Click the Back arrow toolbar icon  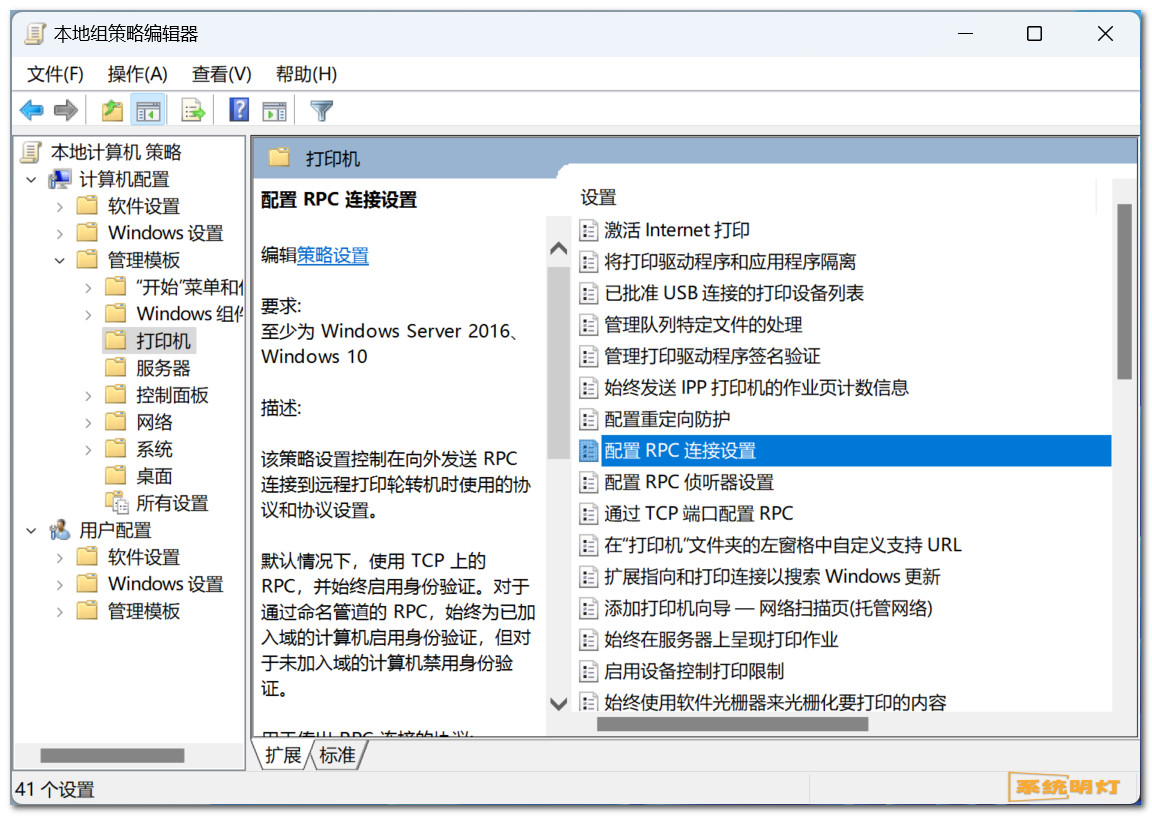pos(32,111)
